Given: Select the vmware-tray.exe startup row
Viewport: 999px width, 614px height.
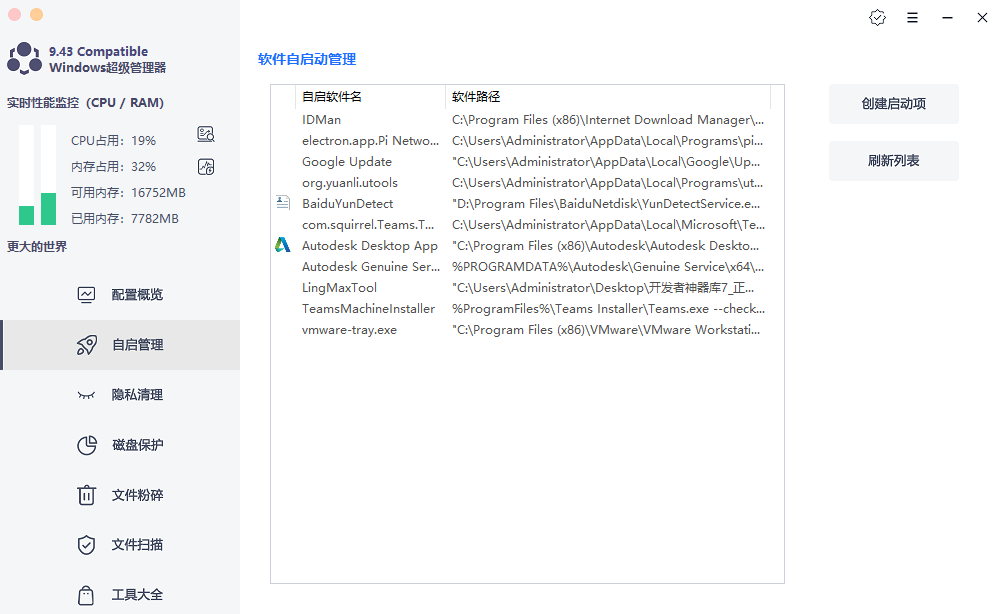Looking at the screenshot, I should pyautogui.click(x=350, y=330).
